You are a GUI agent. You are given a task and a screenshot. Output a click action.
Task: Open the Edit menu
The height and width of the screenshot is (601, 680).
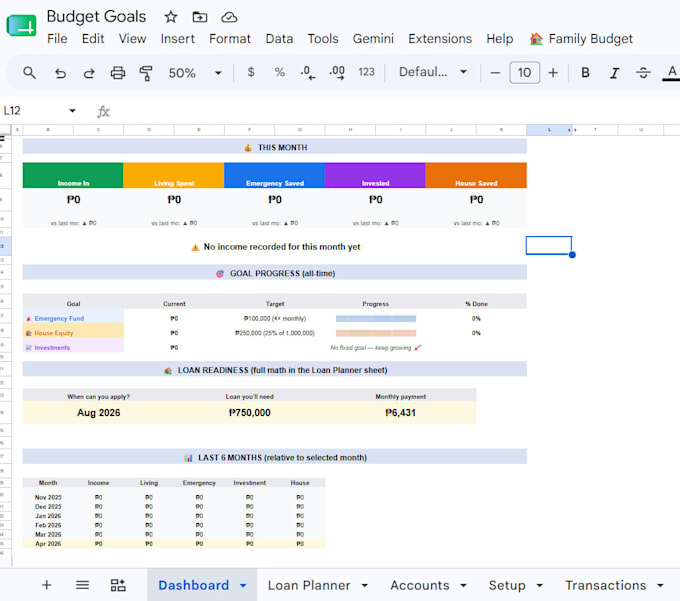(93, 39)
